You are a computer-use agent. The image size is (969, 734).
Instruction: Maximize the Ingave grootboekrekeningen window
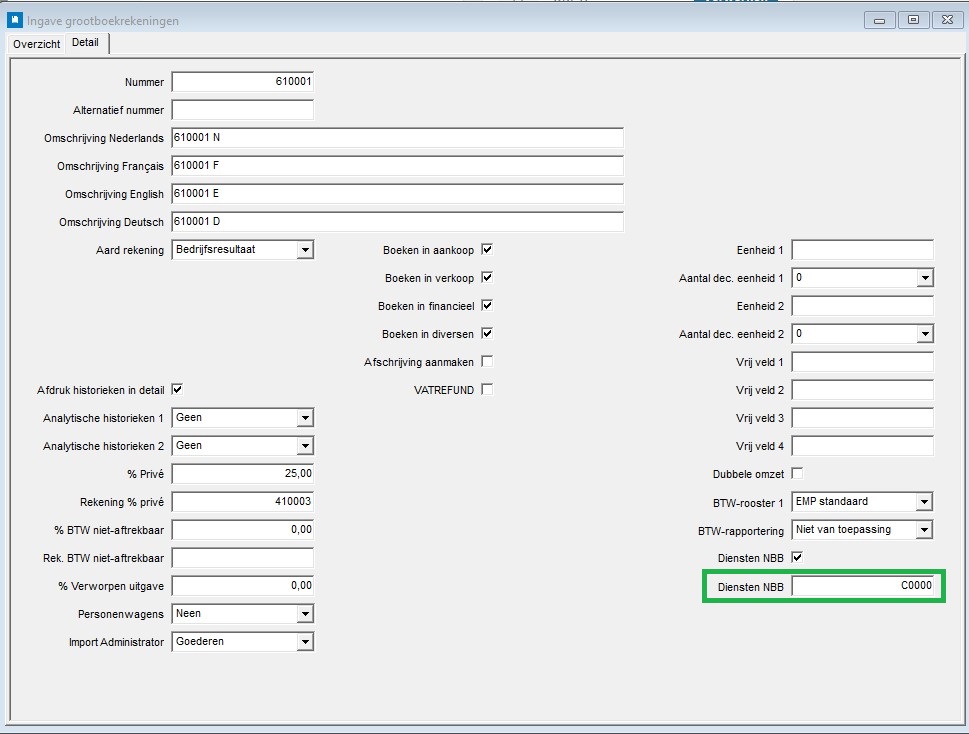pyautogui.click(x=913, y=20)
